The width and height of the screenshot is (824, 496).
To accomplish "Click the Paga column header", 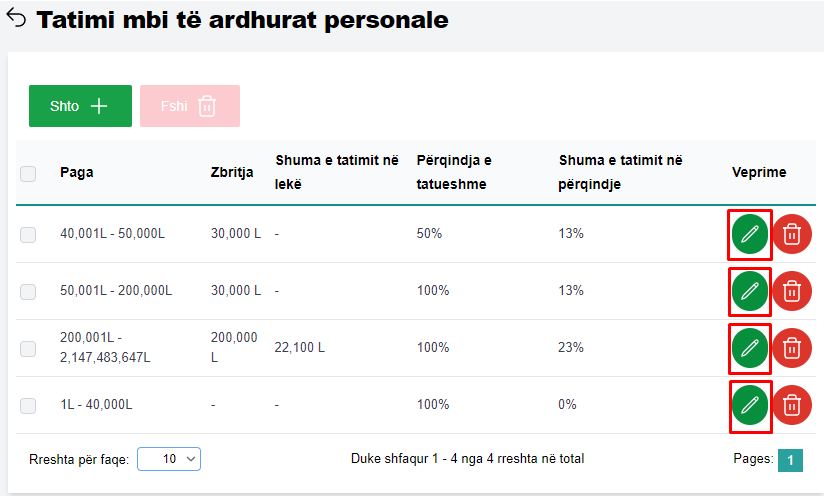I will (x=76, y=172).
